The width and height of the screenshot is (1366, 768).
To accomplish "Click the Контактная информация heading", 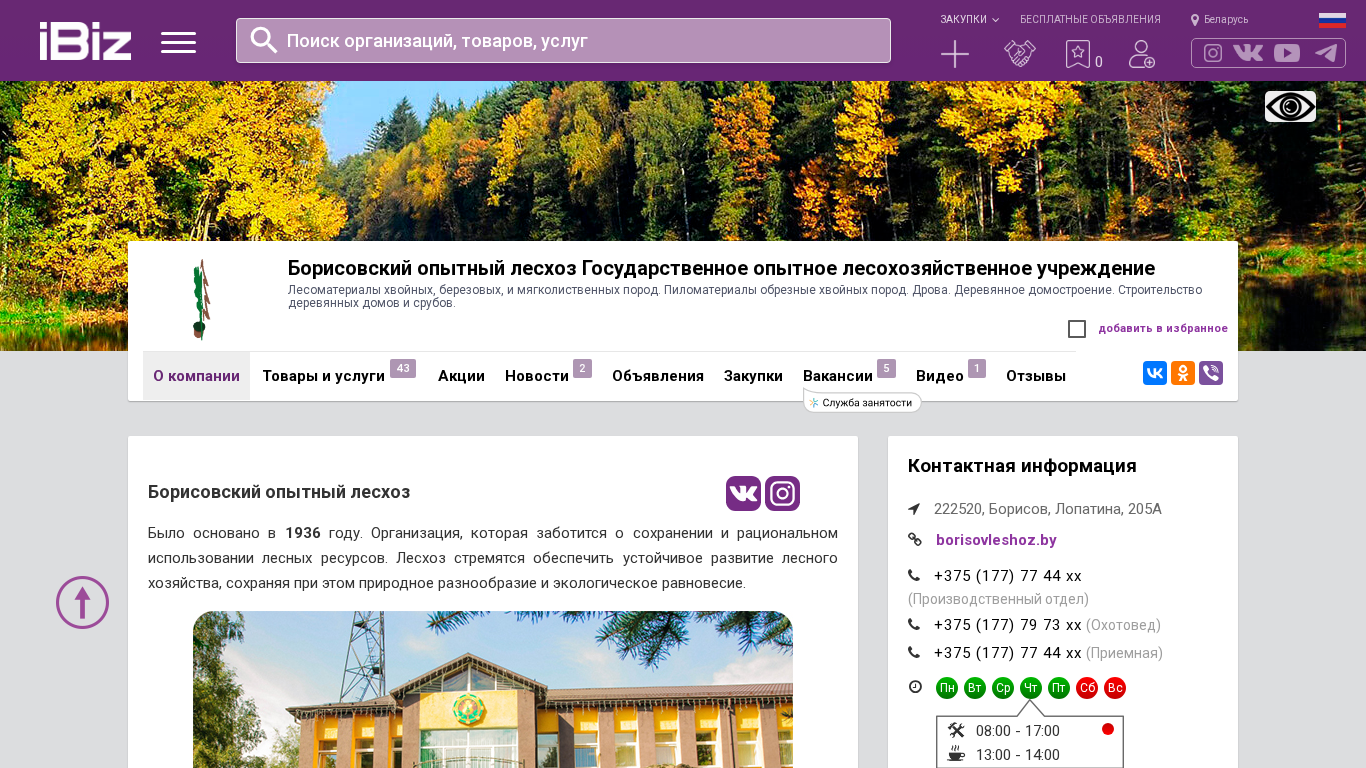I will click(1022, 466).
